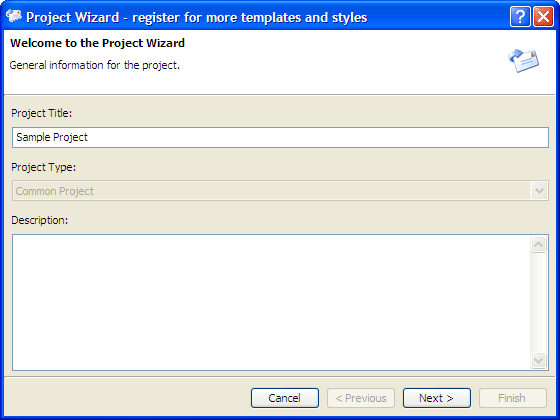The width and height of the screenshot is (560, 420).
Task: Close the Project Wizard dialog
Action: point(543,16)
